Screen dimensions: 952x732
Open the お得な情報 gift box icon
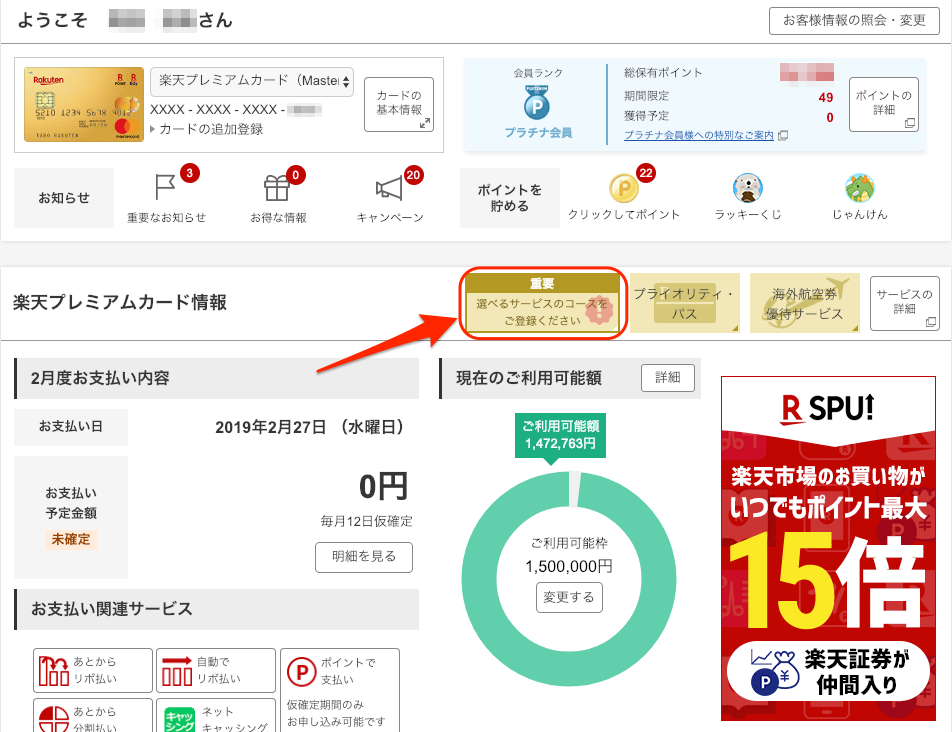point(277,188)
